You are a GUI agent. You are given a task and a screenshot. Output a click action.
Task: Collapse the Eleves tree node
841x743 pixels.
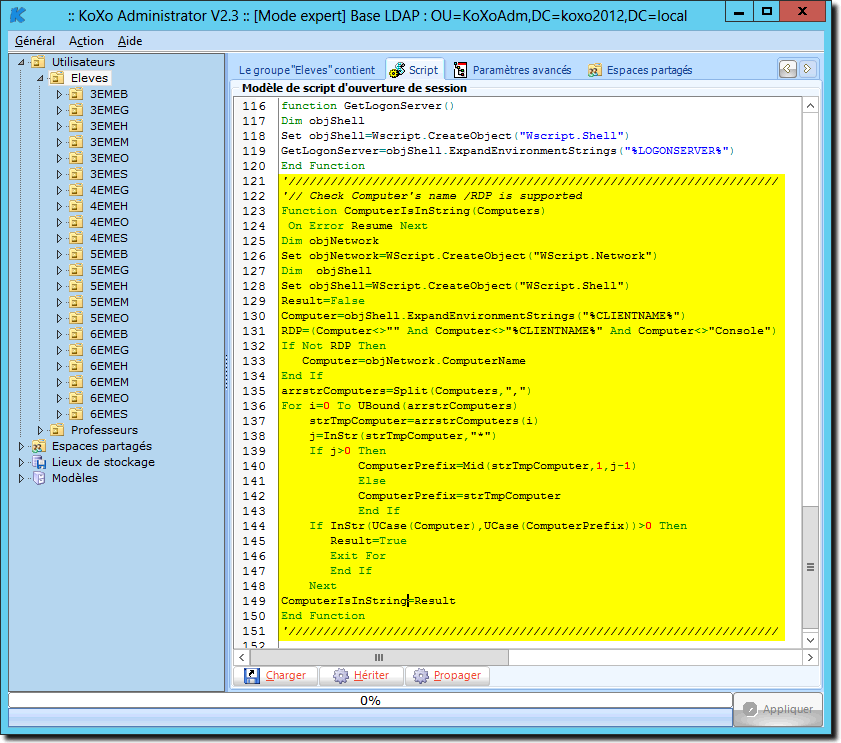[x=41, y=78]
